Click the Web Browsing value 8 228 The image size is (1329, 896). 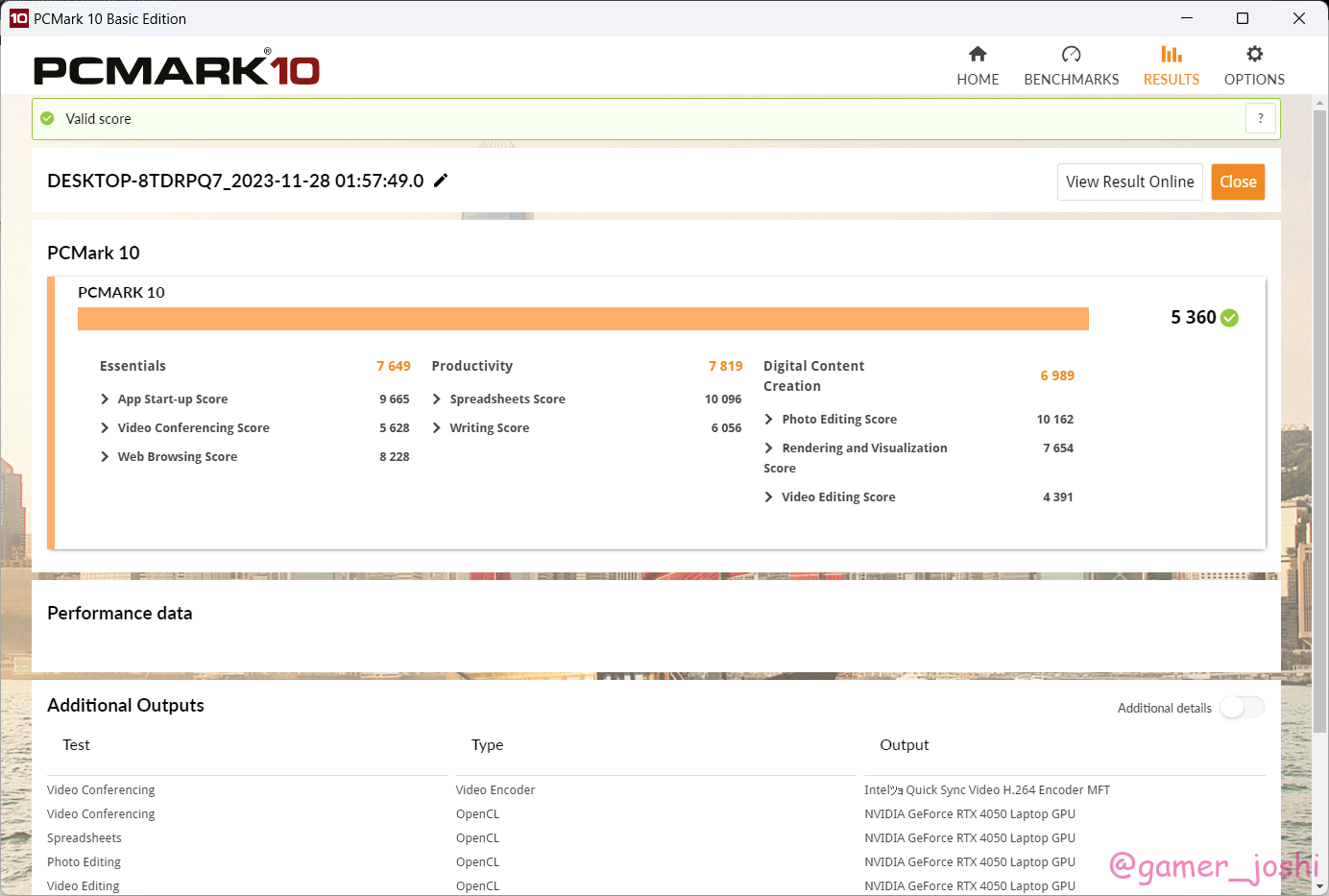coord(395,457)
